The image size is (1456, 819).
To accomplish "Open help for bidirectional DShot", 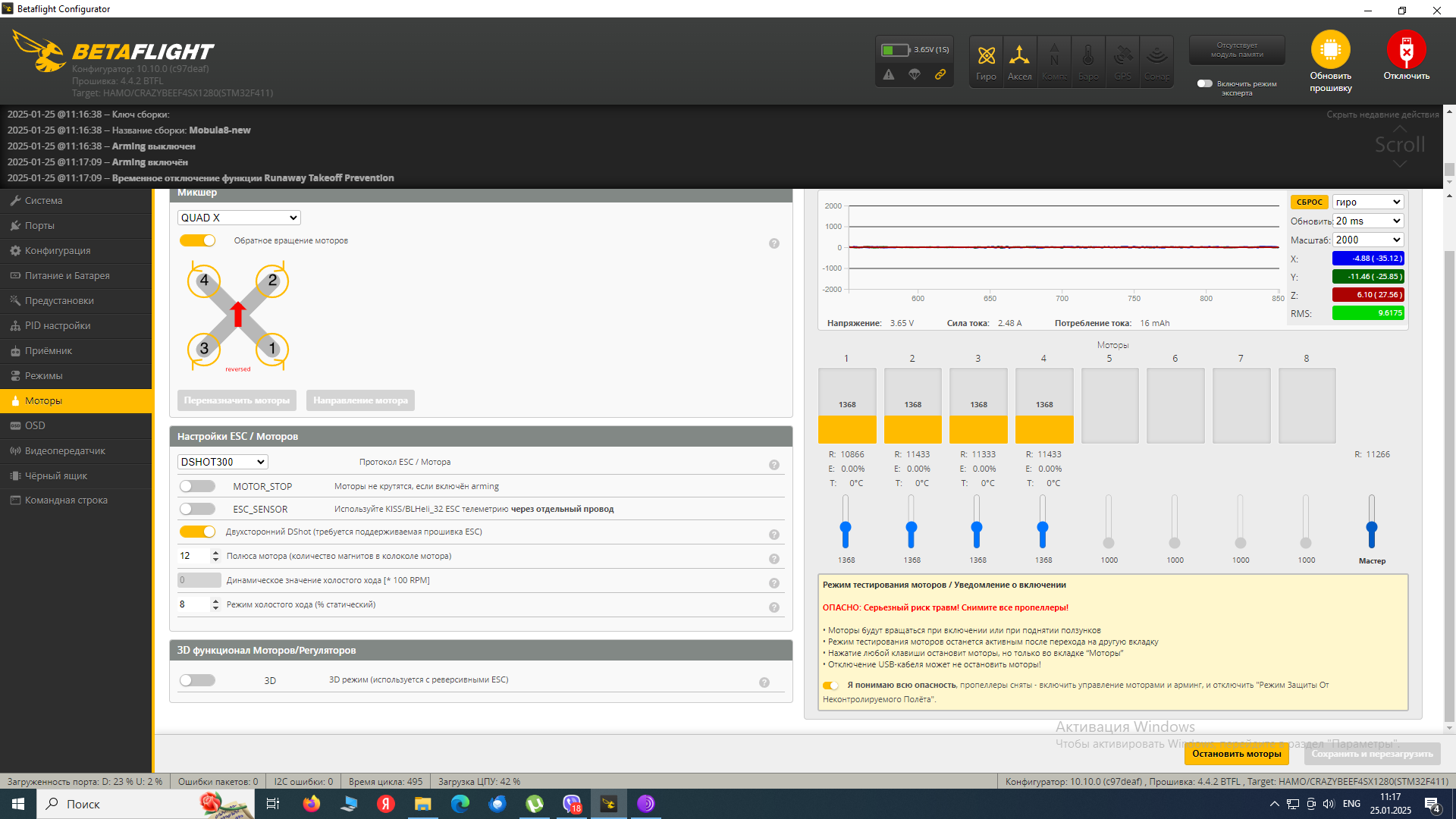I will tap(774, 535).
